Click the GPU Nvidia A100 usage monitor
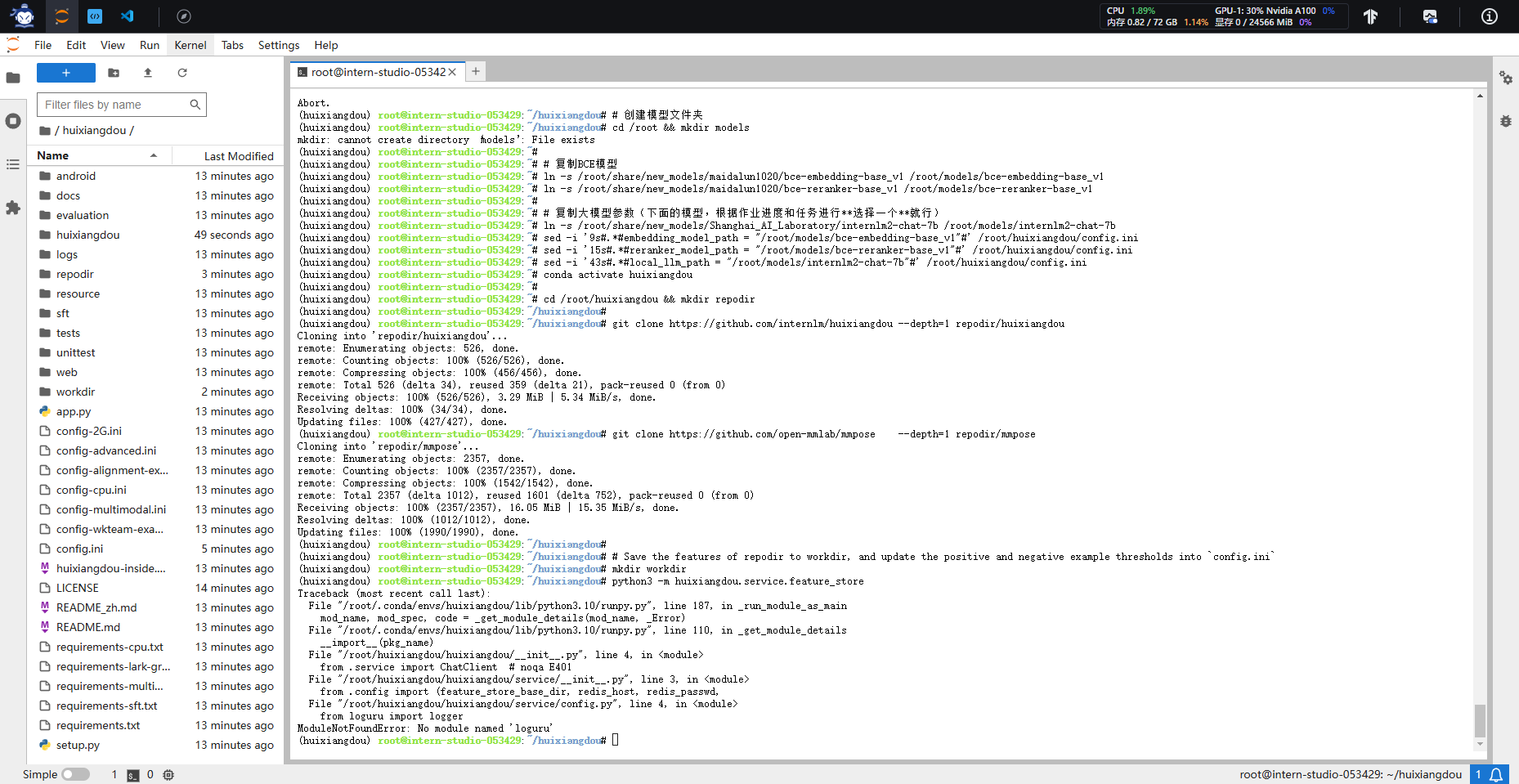Image resolution: width=1519 pixels, height=784 pixels. click(x=1275, y=16)
